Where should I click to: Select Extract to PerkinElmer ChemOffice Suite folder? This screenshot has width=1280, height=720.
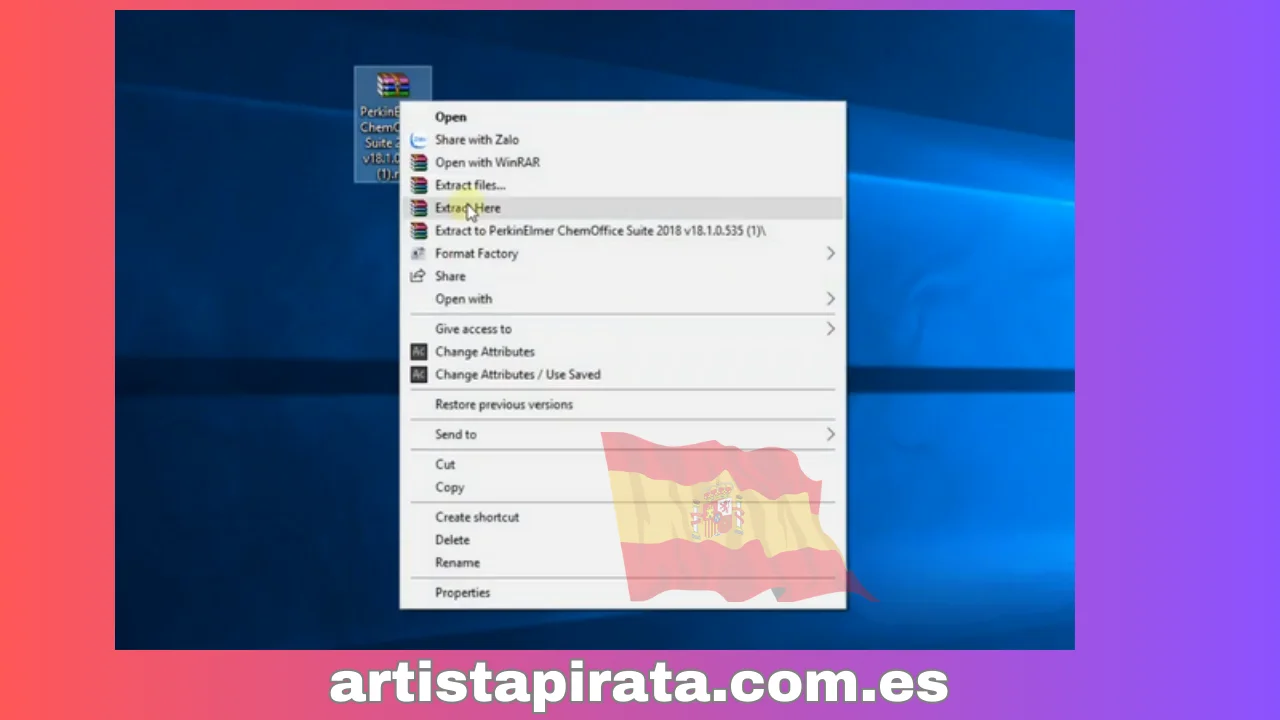tap(622, 231)
